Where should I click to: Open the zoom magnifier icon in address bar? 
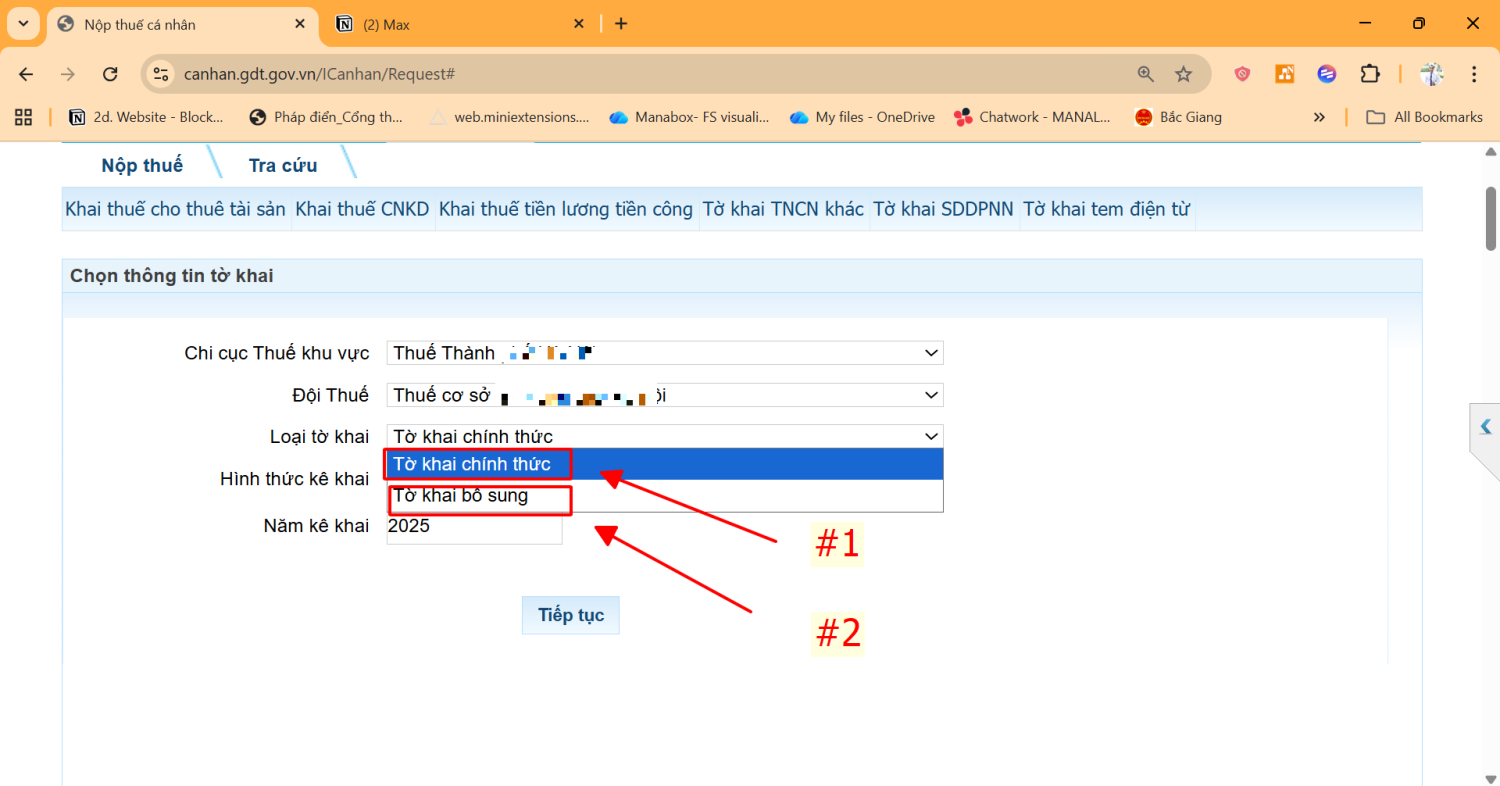1146,74
